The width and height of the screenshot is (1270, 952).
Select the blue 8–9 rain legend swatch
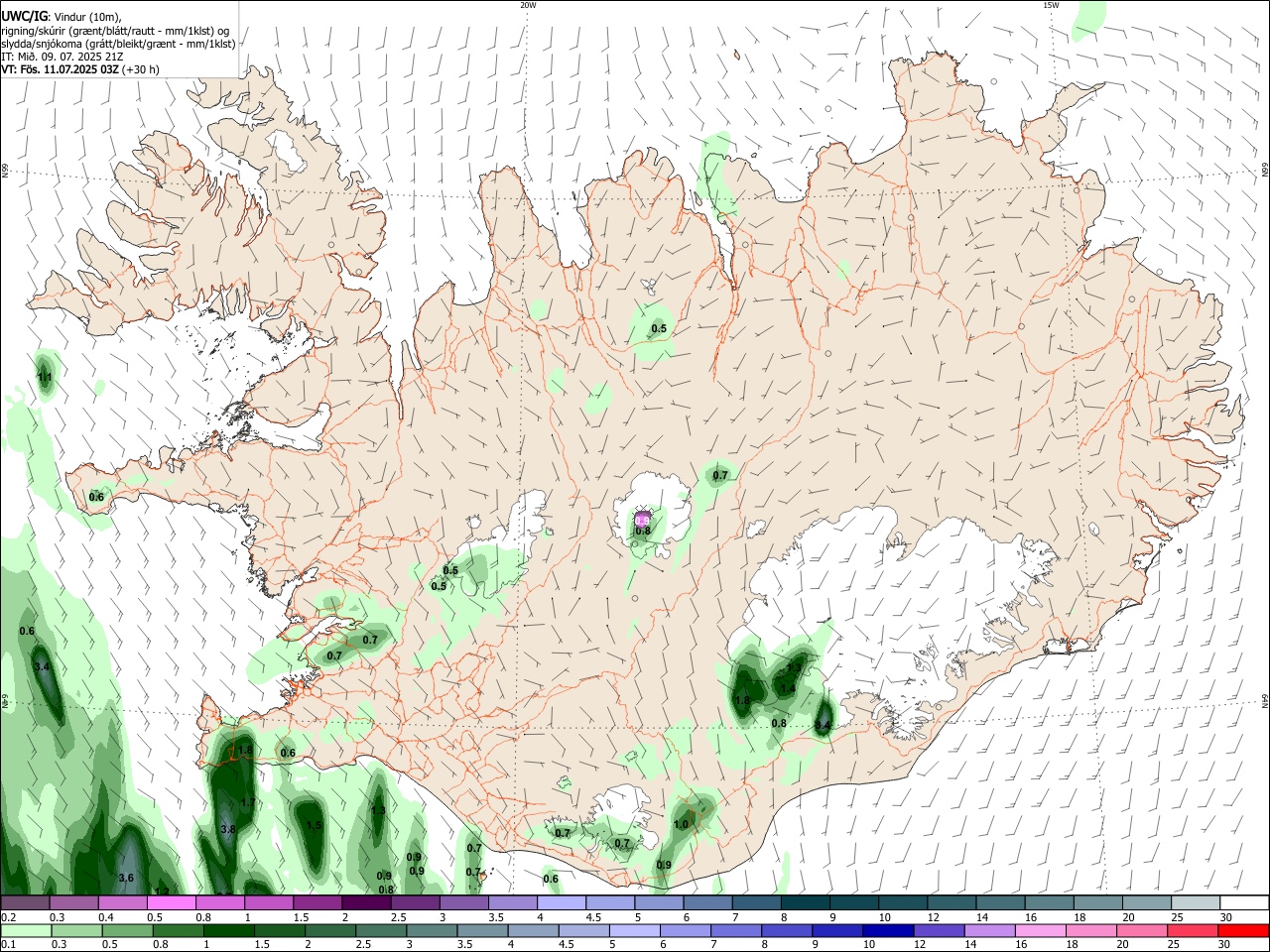[x=787, y=931]
